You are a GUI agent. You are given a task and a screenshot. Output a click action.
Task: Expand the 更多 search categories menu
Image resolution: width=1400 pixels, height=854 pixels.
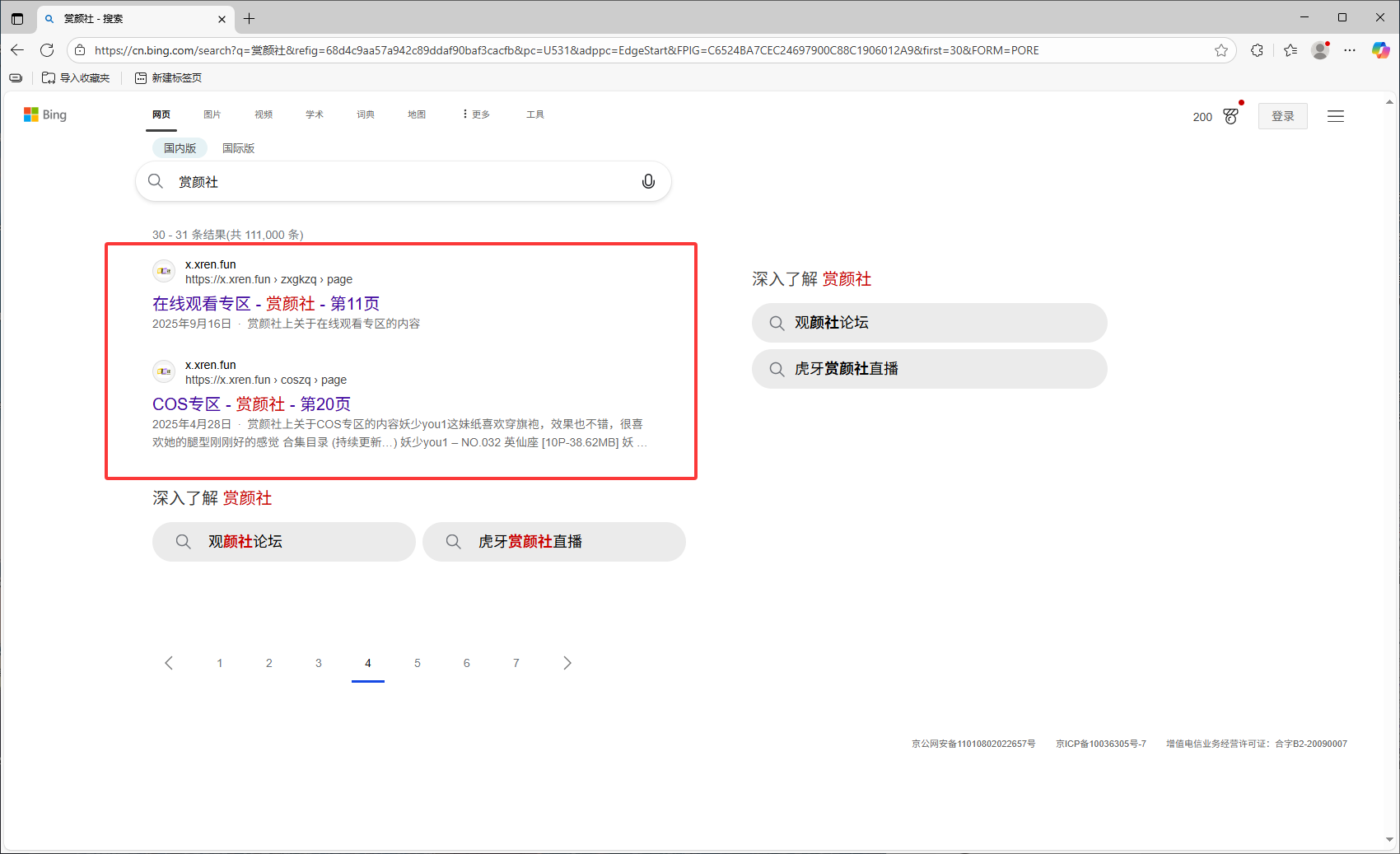point(477,114)
